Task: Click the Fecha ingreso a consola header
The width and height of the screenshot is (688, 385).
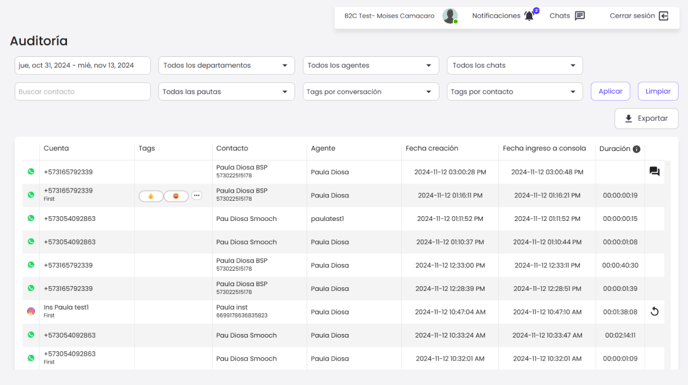Action: (x=544, y=148)
